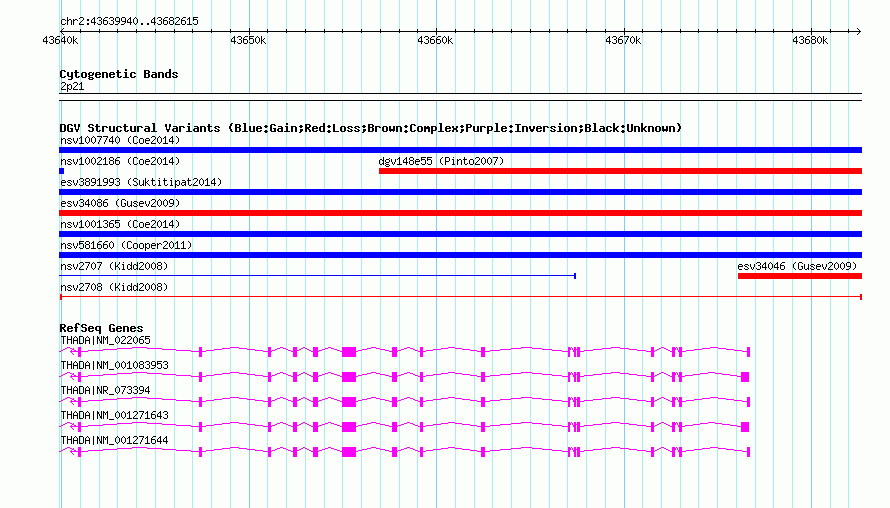
Task: Click the 2p21 band label
Action: 72,86
